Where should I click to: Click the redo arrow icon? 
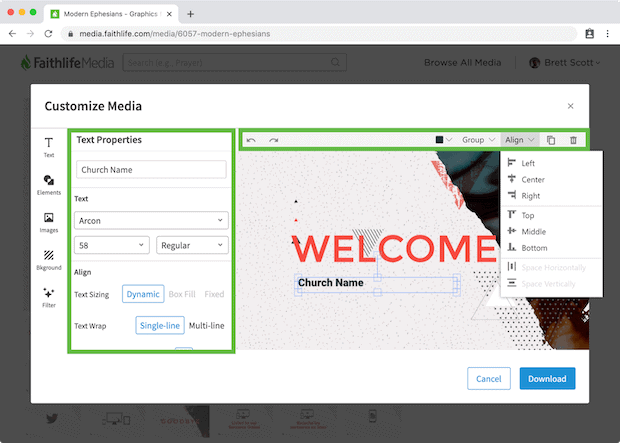pos(273,140)
